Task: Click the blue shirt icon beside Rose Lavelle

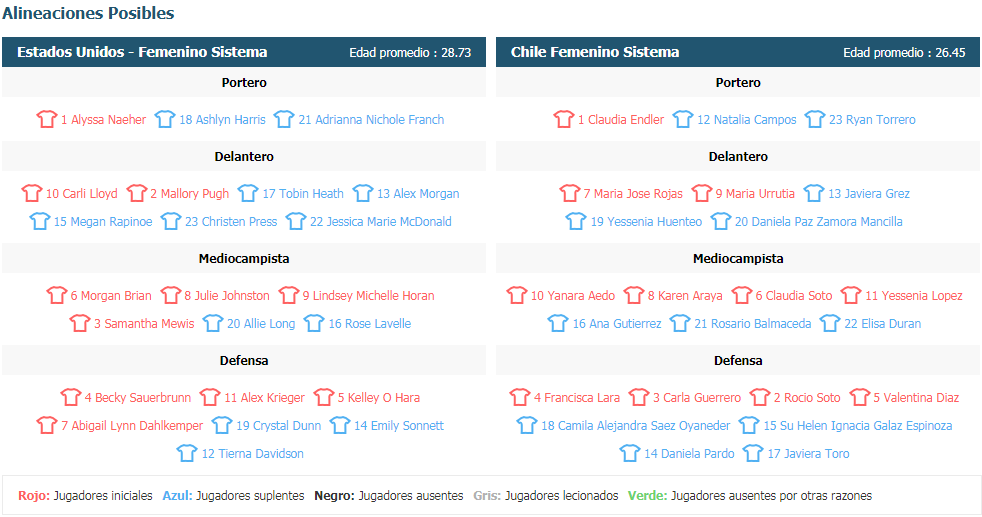Action: point(314,323)
